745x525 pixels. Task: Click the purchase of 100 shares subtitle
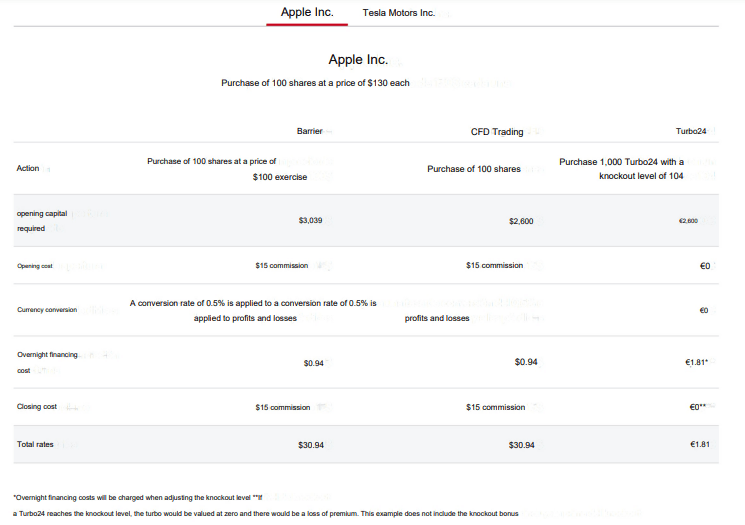coord(315,83)
